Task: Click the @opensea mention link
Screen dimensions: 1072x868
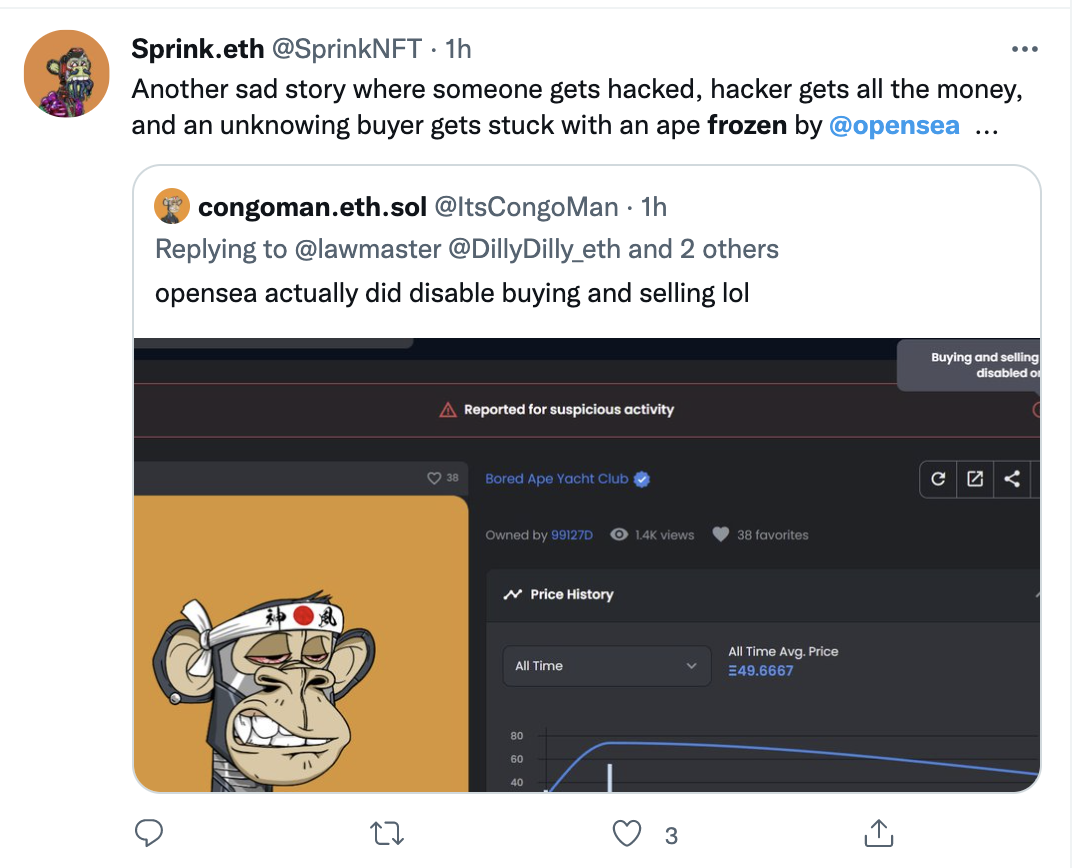Action: point(894,125)
